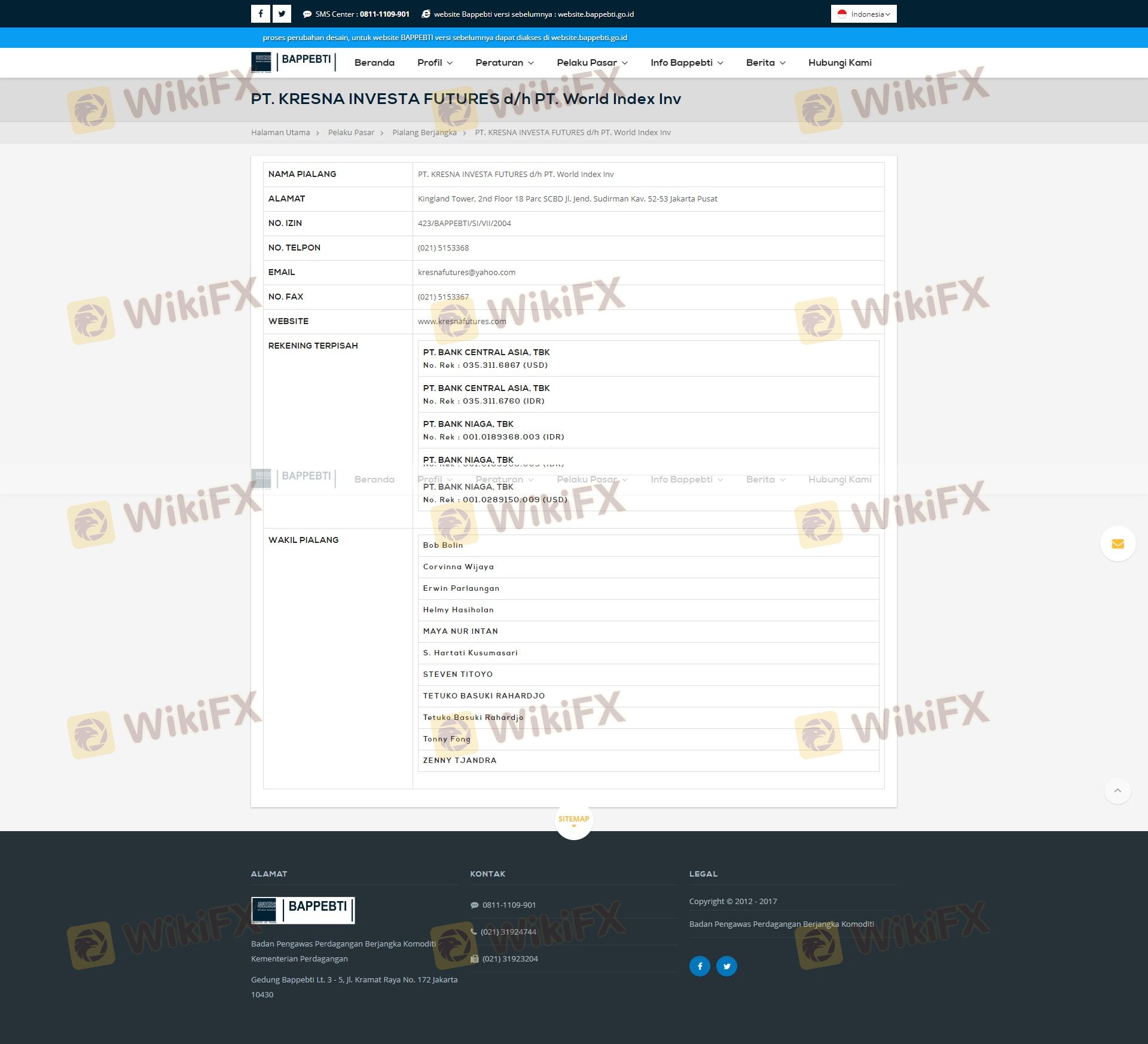Click Pialang Berjangka breadcrumb link
The image size is (1148, 1044).
(424, 133)
